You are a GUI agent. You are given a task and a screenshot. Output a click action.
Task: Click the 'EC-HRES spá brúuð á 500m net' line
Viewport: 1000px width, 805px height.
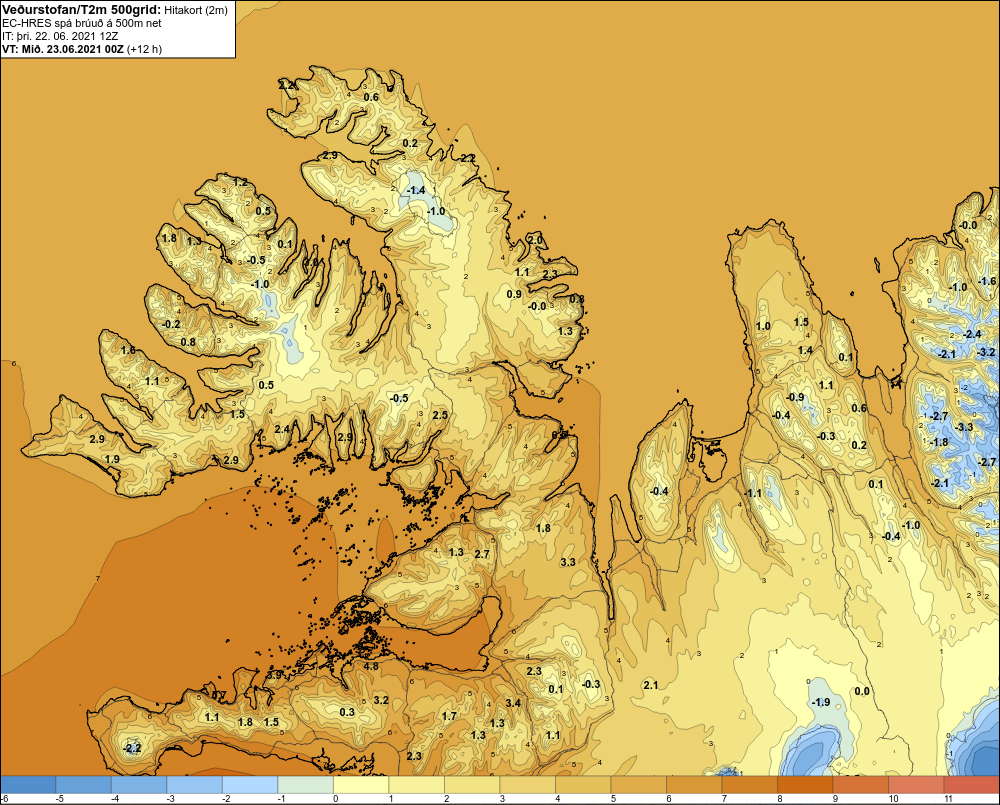(82, 23)
